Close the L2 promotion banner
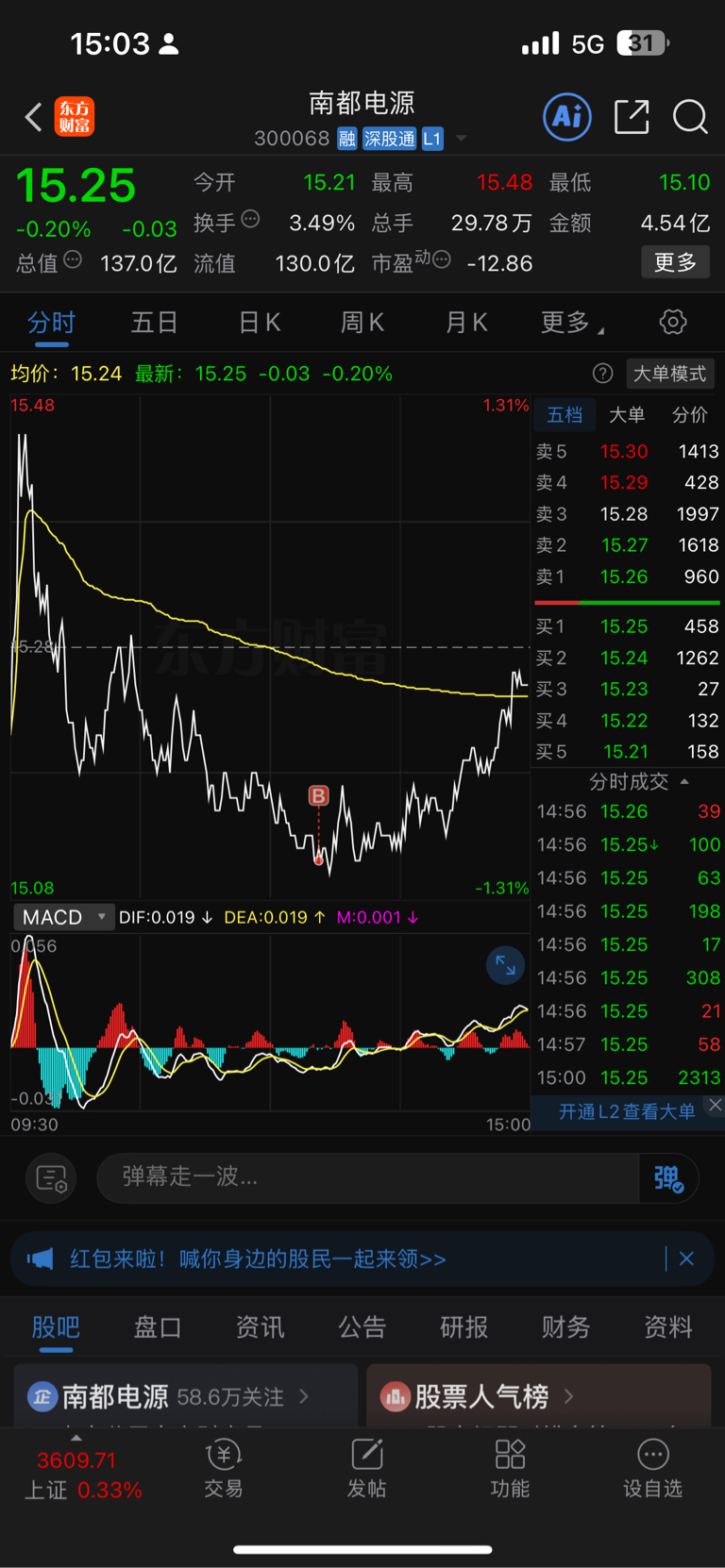This screenshot has width=725, height=1568. [715, 1106]
